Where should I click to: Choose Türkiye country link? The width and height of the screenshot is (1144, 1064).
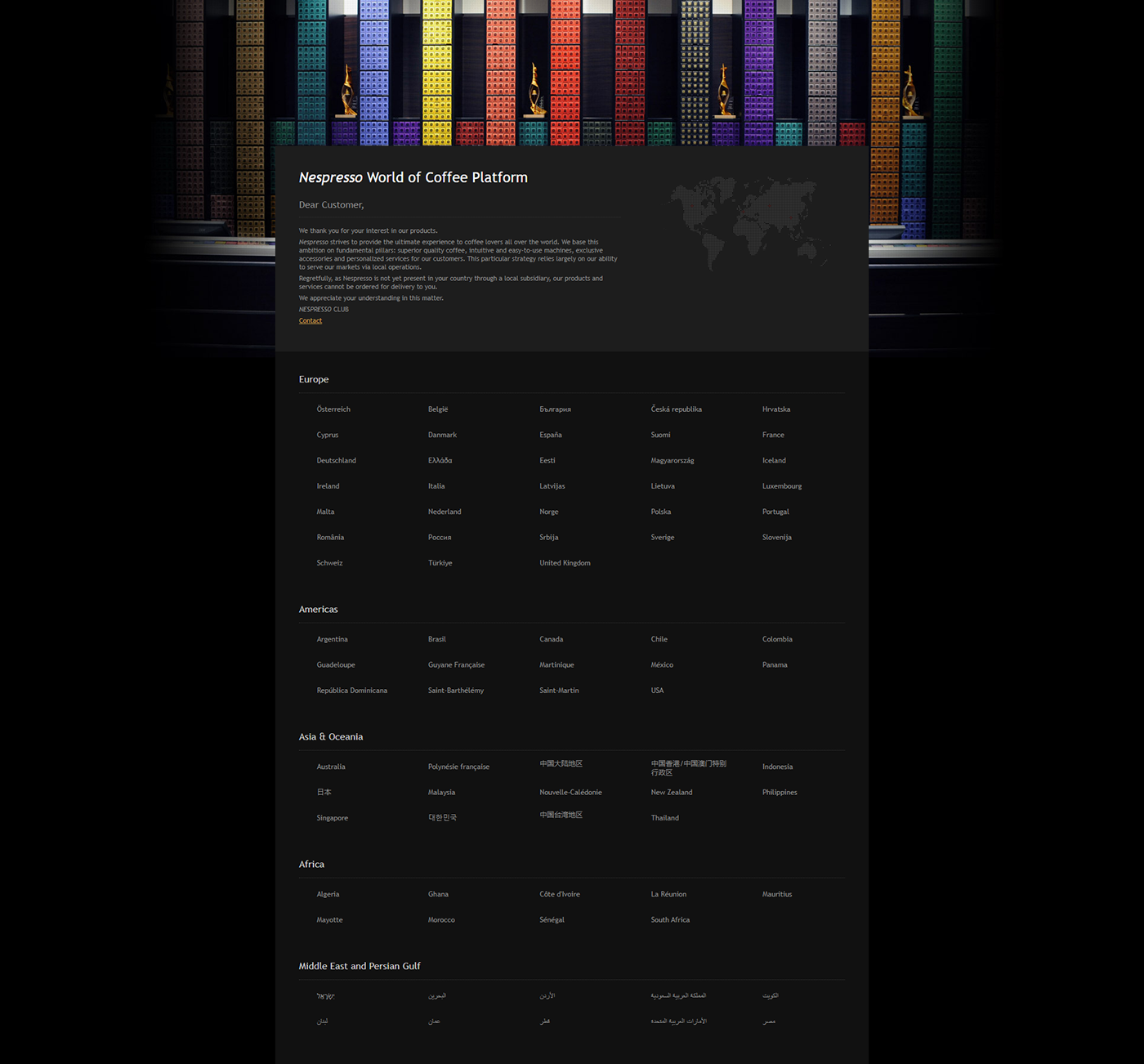(x=440, y=563)
